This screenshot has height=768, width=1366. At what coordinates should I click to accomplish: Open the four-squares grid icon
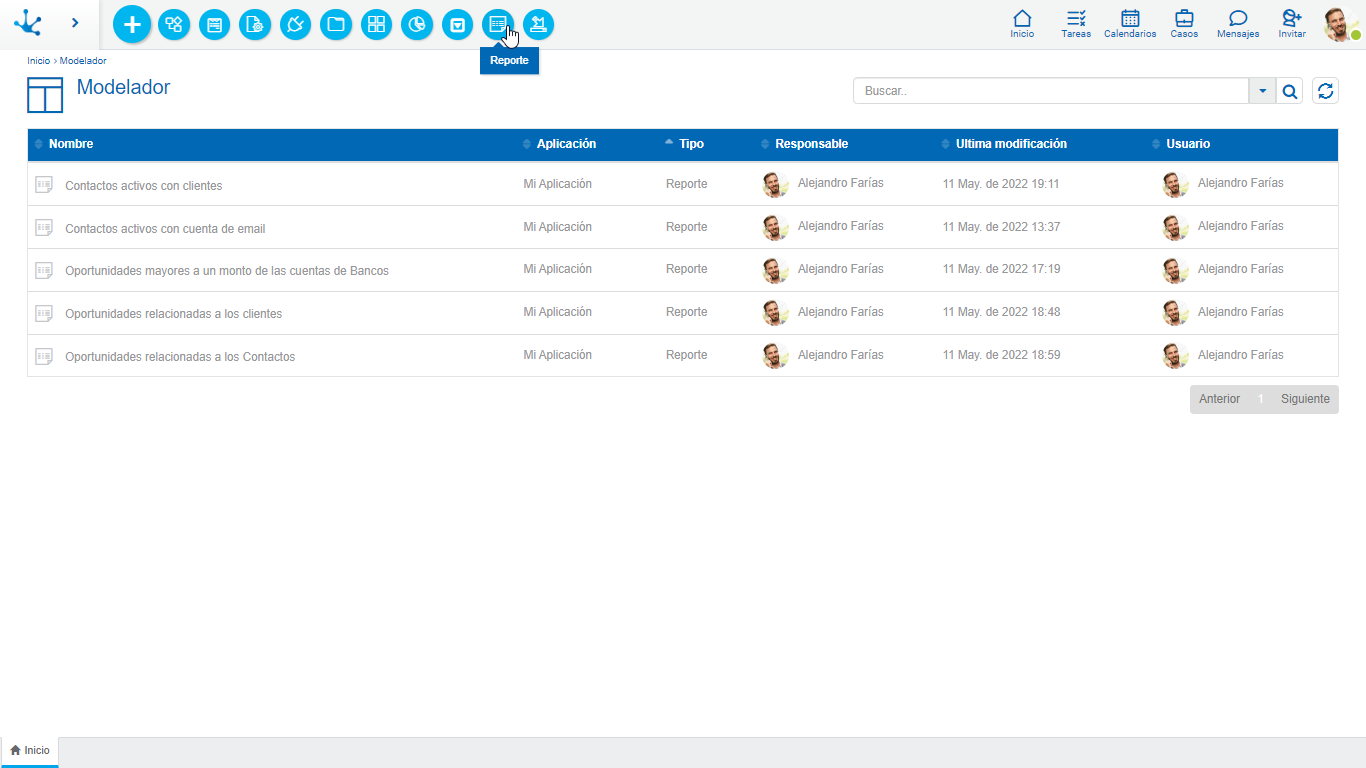(376, 25)
